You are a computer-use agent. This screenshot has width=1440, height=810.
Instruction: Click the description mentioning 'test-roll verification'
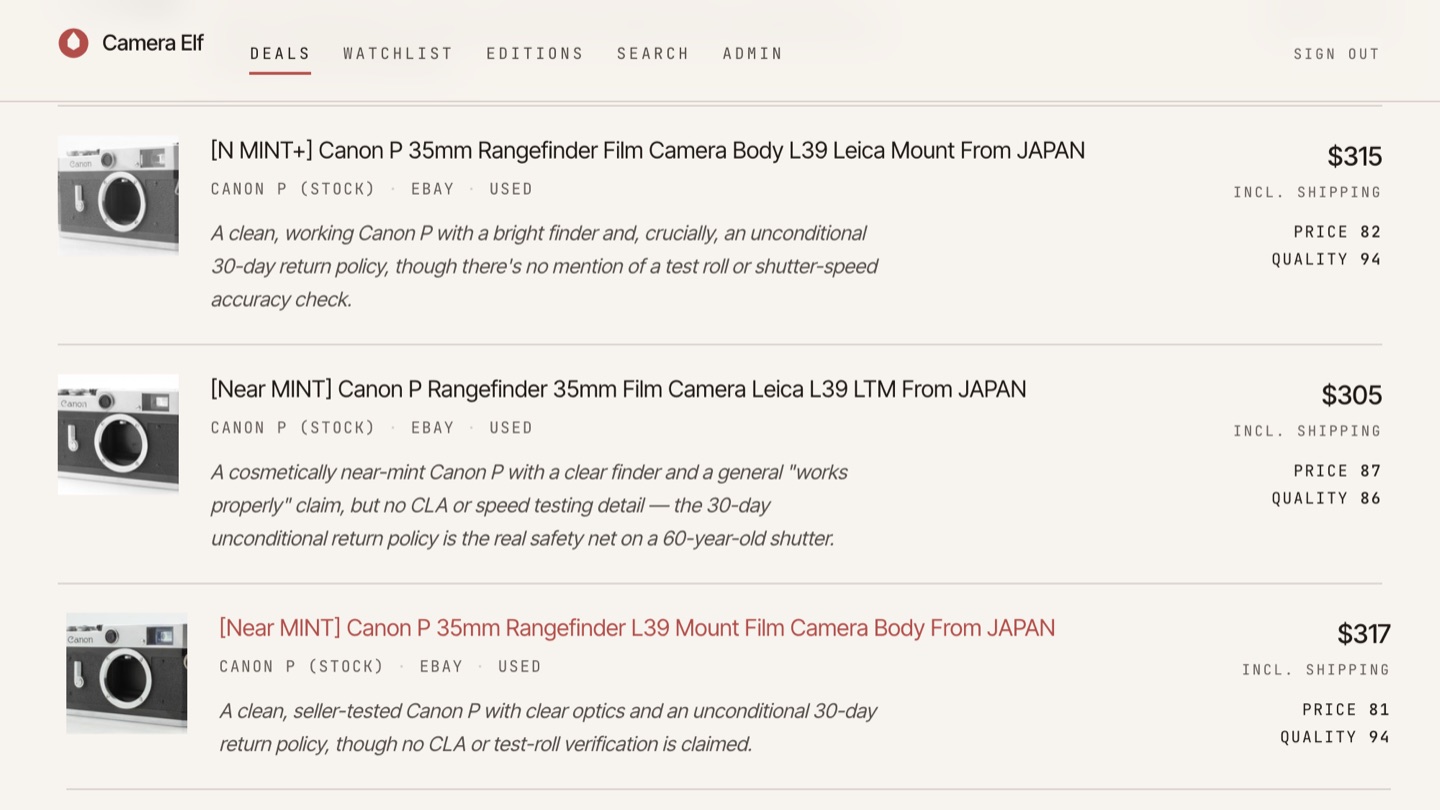pyautogui.click(x=548, y=728)
